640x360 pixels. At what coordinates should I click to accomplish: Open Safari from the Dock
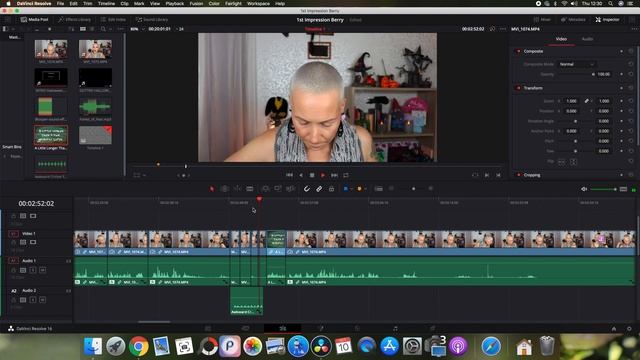(491, 346)
